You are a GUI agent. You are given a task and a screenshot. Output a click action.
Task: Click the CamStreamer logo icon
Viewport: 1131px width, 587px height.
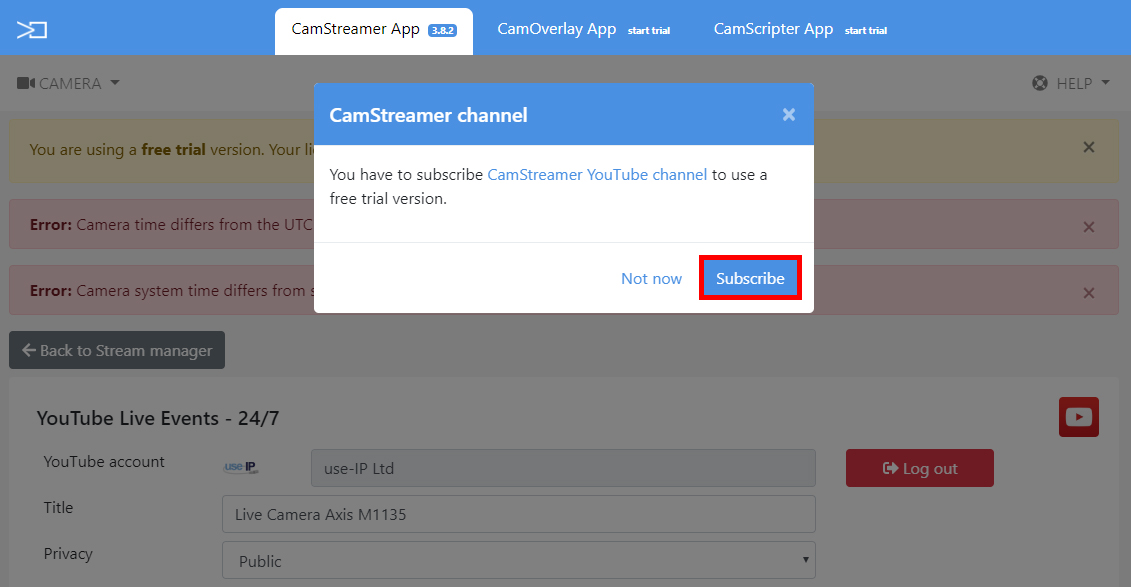point(32,30)
